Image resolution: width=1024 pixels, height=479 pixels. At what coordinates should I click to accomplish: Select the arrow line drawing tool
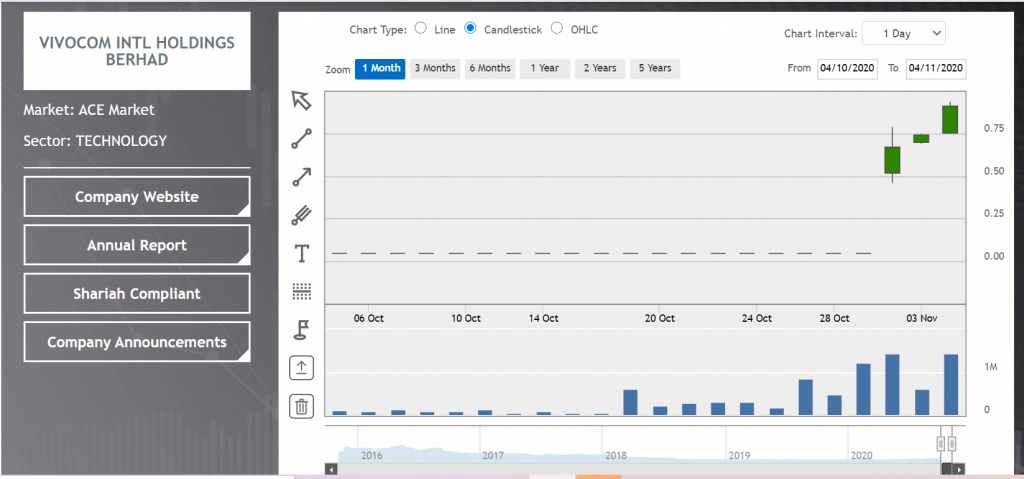(x=301, y=176)
